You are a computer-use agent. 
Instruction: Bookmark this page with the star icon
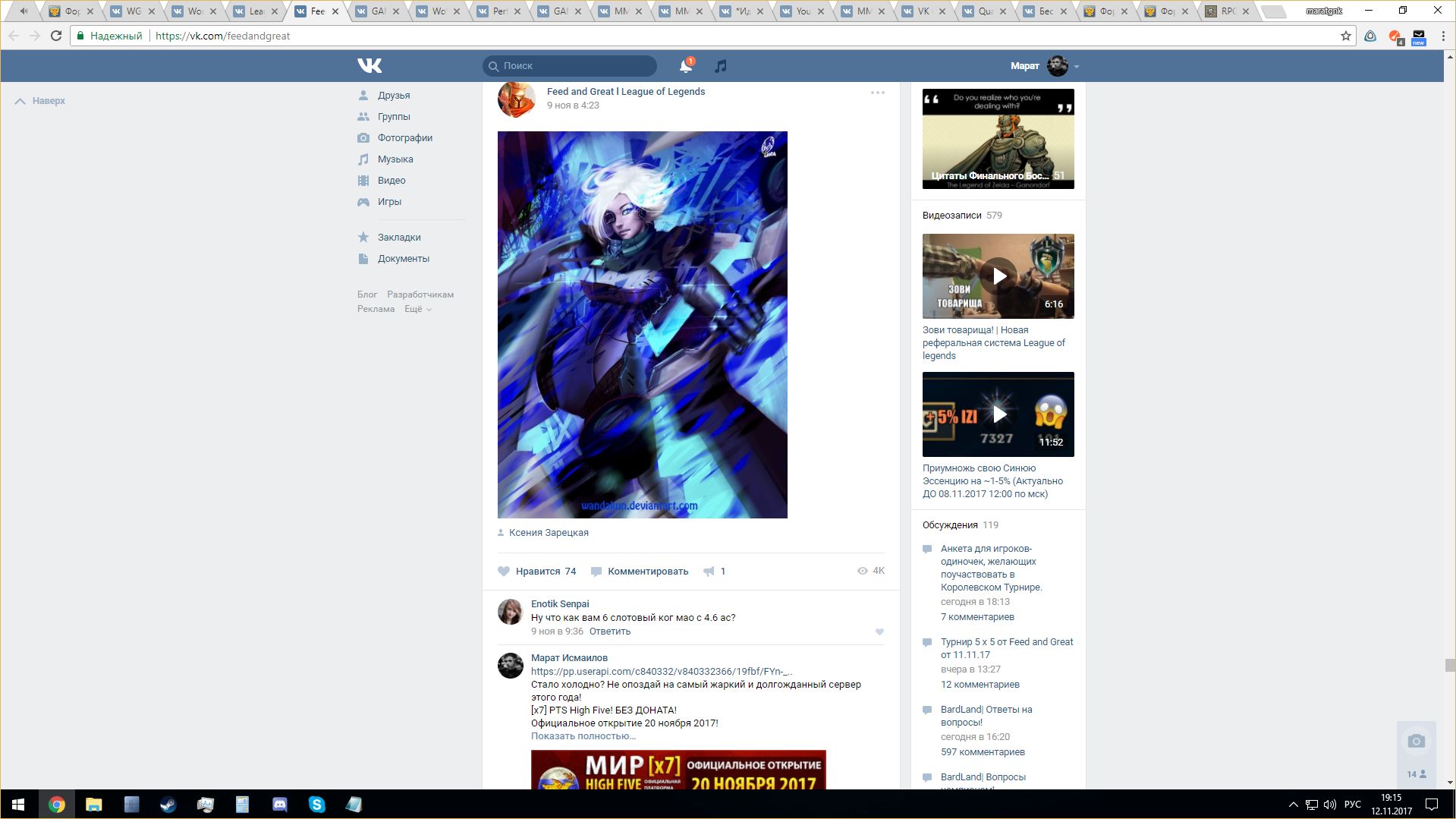coord(1346,36)
